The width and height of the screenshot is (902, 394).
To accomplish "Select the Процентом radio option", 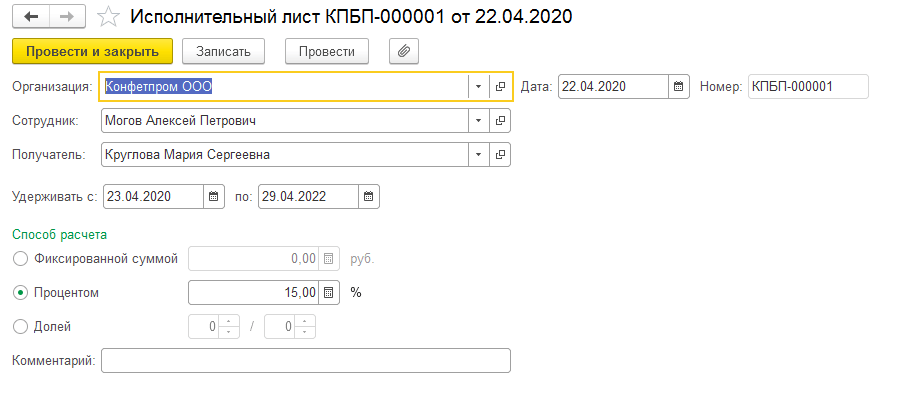I will [x=20, y=293].
